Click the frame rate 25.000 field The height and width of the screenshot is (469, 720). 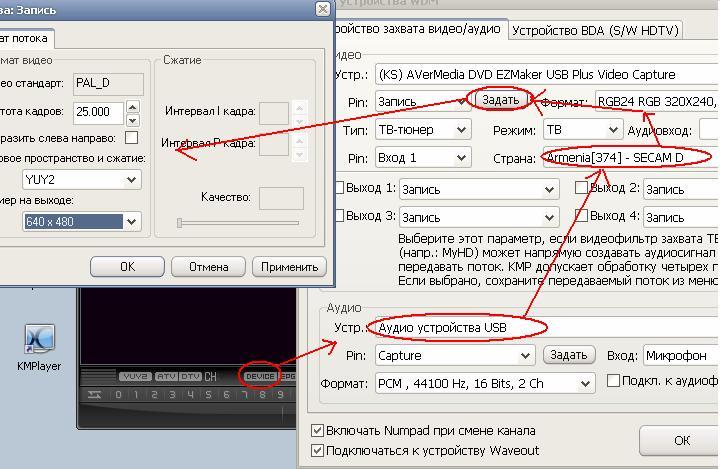(99, 112)
